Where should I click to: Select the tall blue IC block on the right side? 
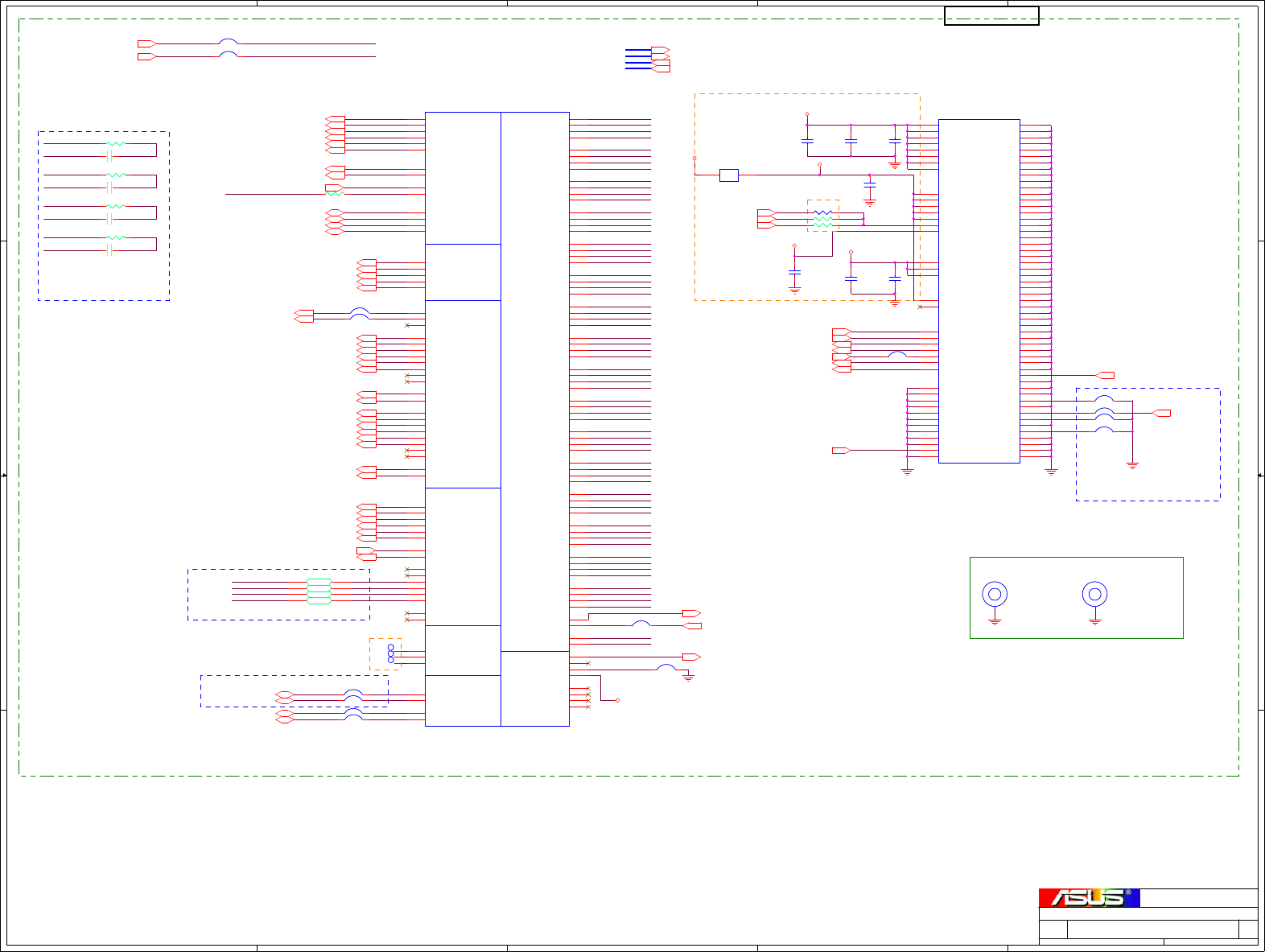(979, 291)
